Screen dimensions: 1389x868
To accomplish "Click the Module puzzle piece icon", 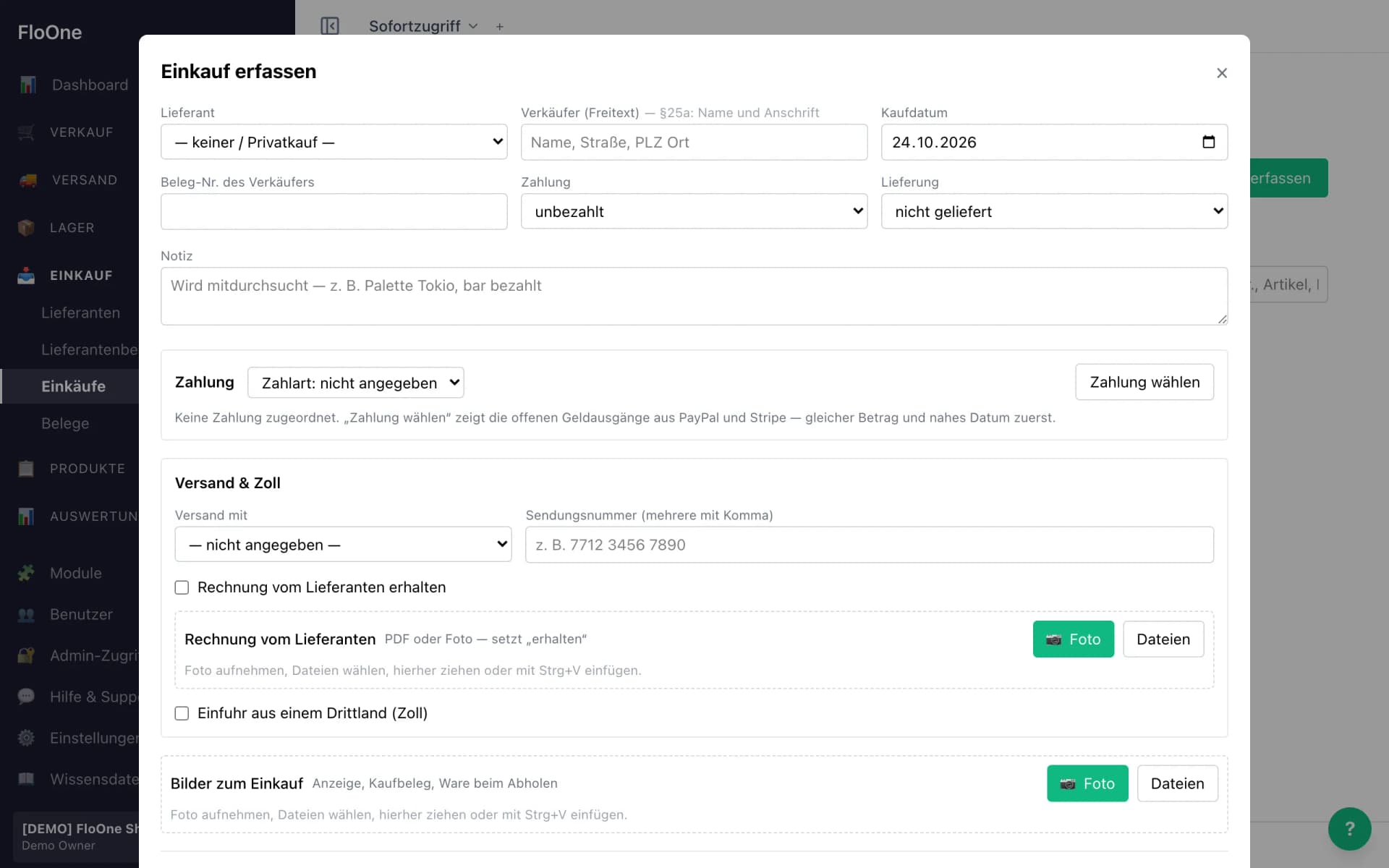I will coord(26,573).
